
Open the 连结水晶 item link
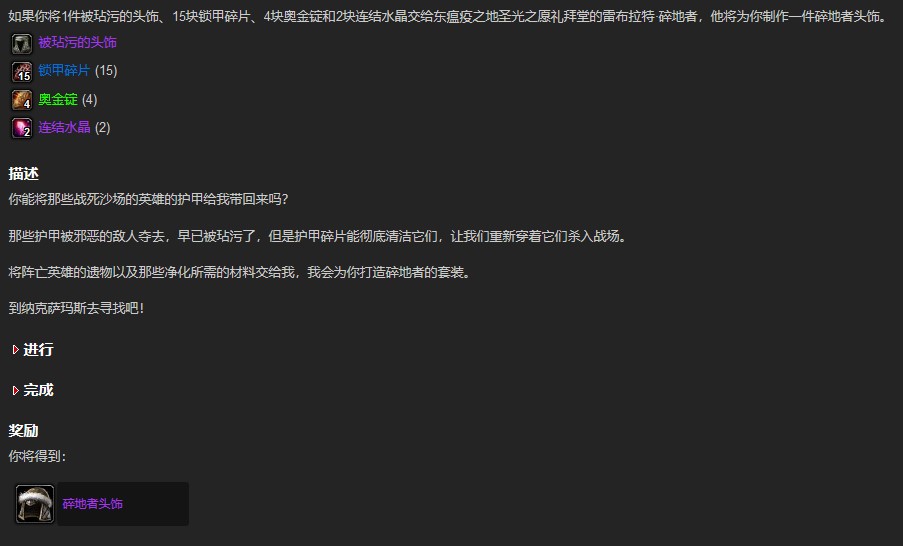tap(64, 127)
